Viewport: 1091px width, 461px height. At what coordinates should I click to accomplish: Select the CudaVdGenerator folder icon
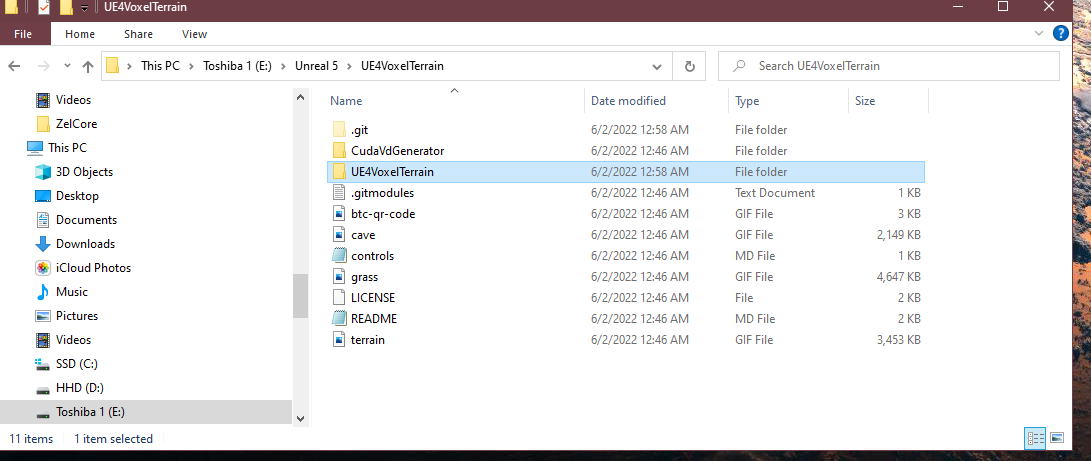(339, 150)
